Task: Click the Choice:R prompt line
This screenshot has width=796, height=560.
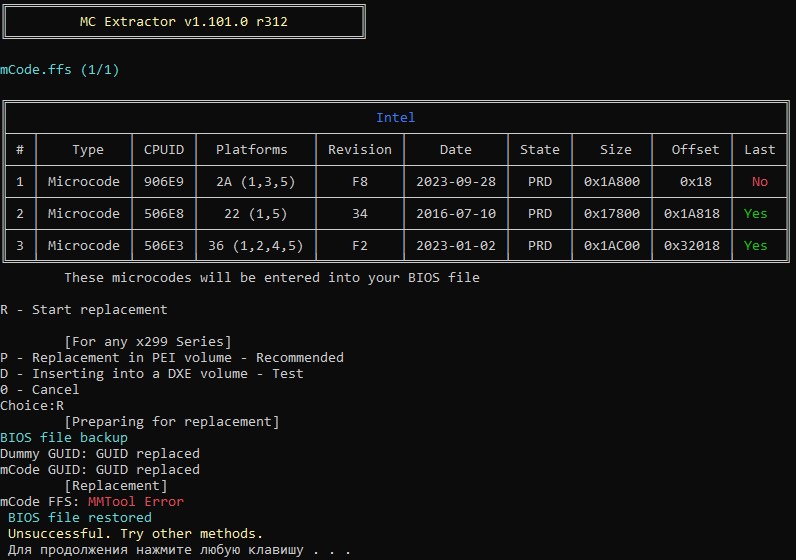Action: pos(32,406)
